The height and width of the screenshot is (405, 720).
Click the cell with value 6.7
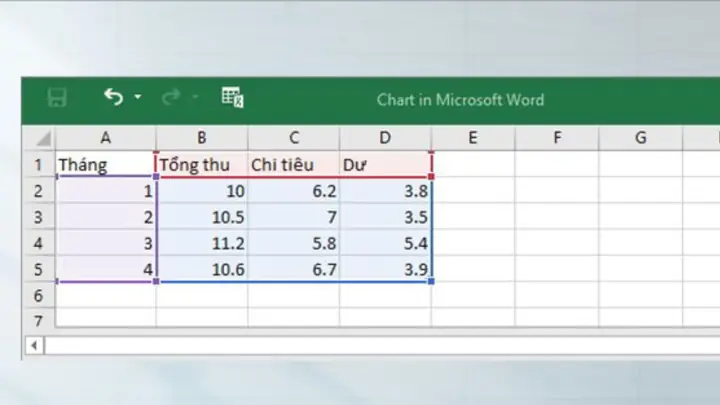coord(294,269)
